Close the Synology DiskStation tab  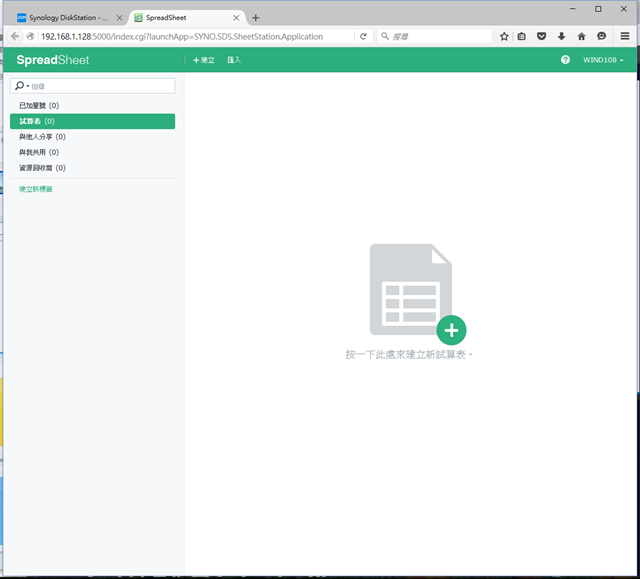(119, 18)
